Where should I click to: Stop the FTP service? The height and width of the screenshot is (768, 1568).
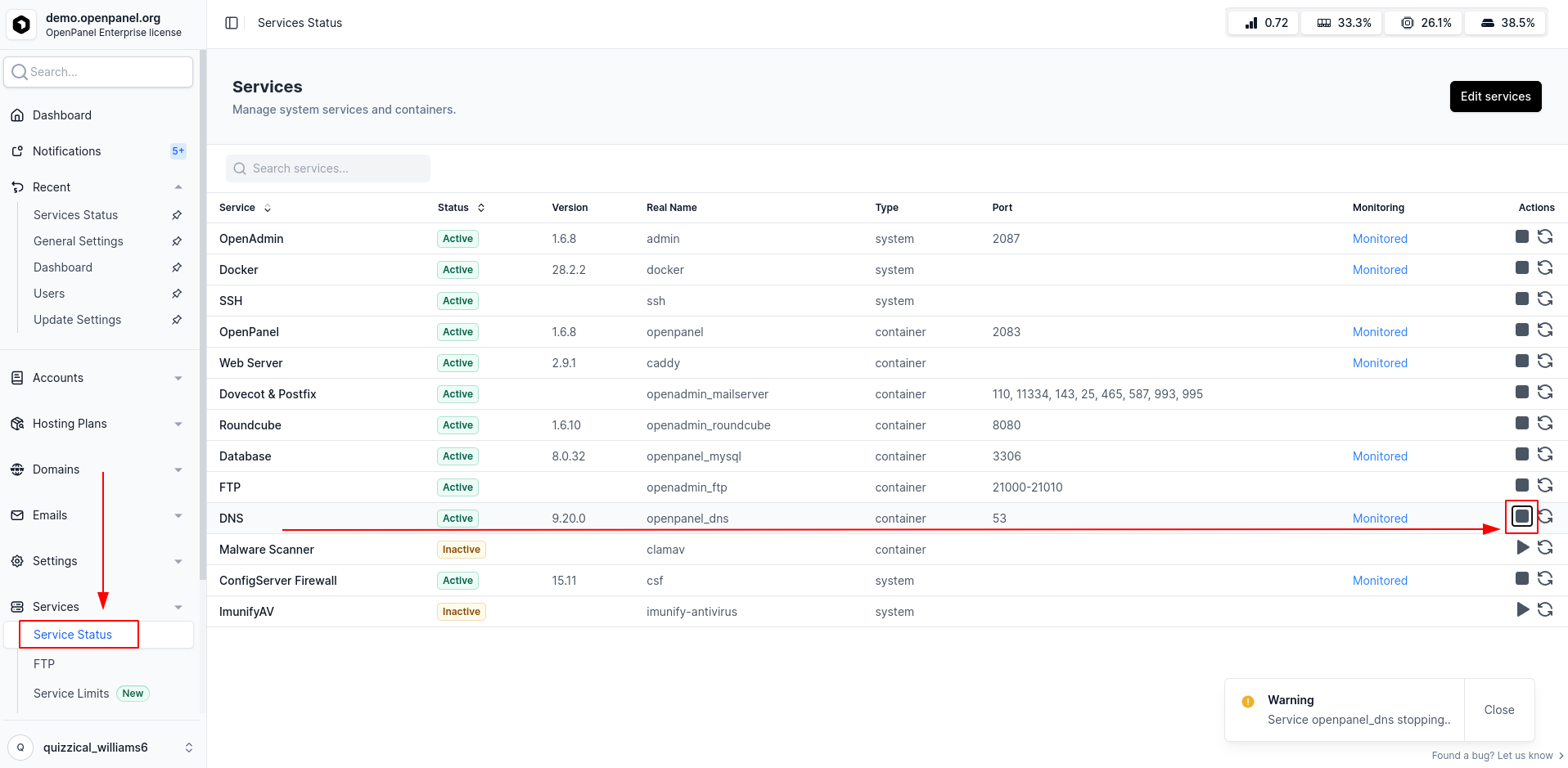[1522, 486]
